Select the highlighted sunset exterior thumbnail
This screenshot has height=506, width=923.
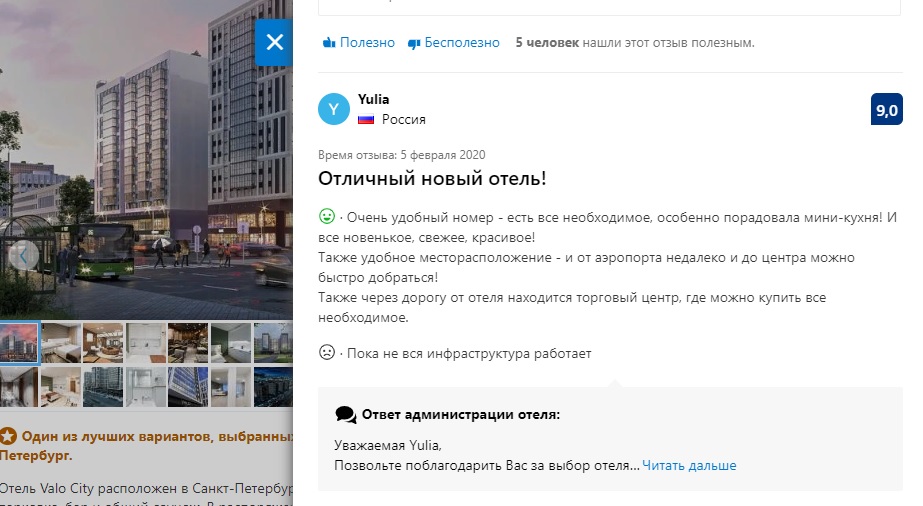point(19,342)
